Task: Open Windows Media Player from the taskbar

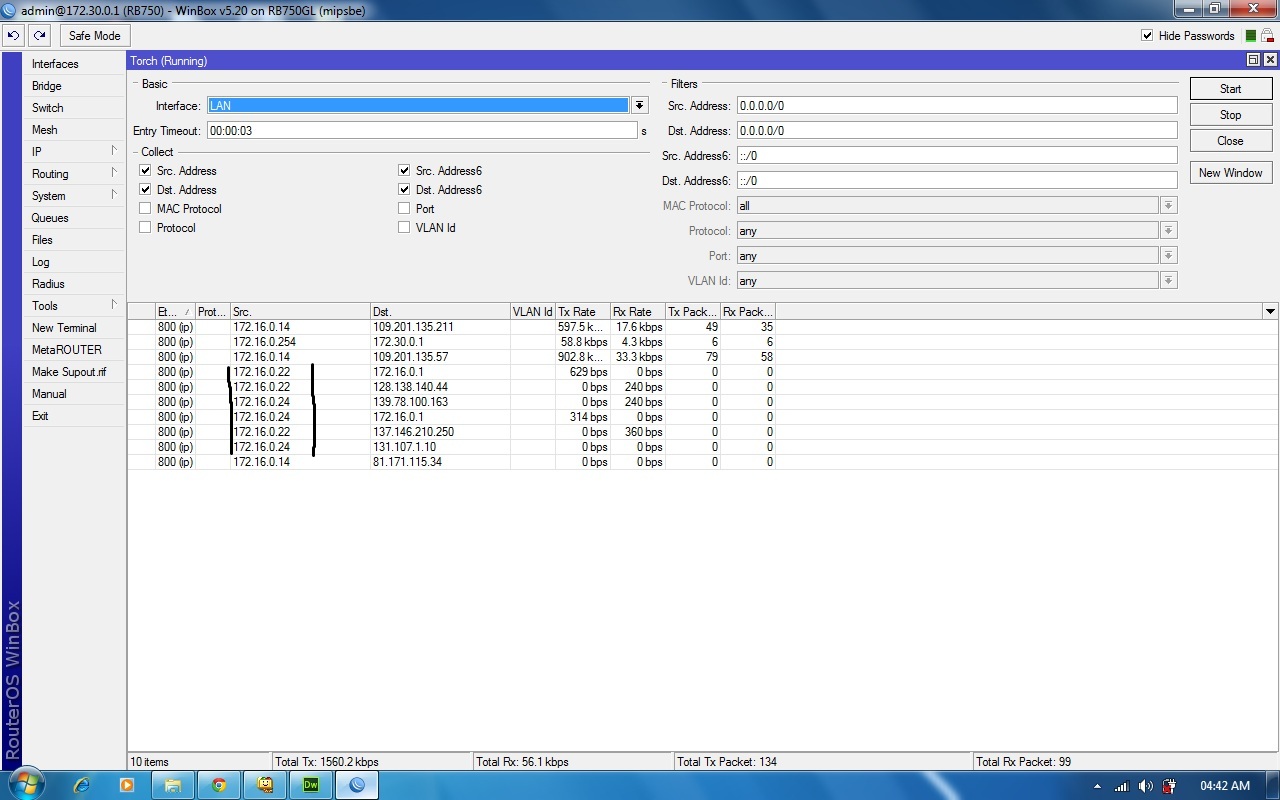Action: (127, 785)
